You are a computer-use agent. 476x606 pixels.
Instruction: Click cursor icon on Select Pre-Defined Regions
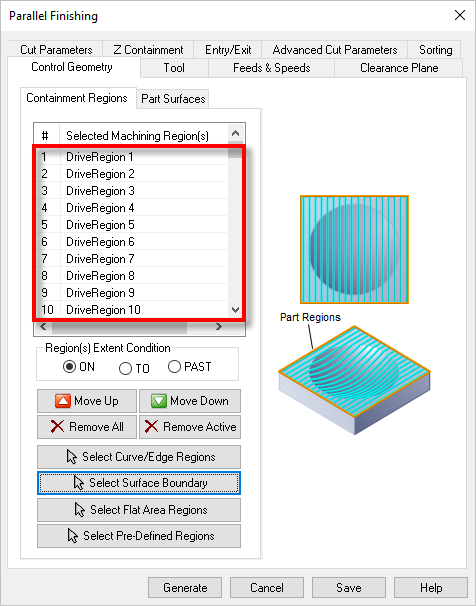pyautogui.click(x=73, y=536)
